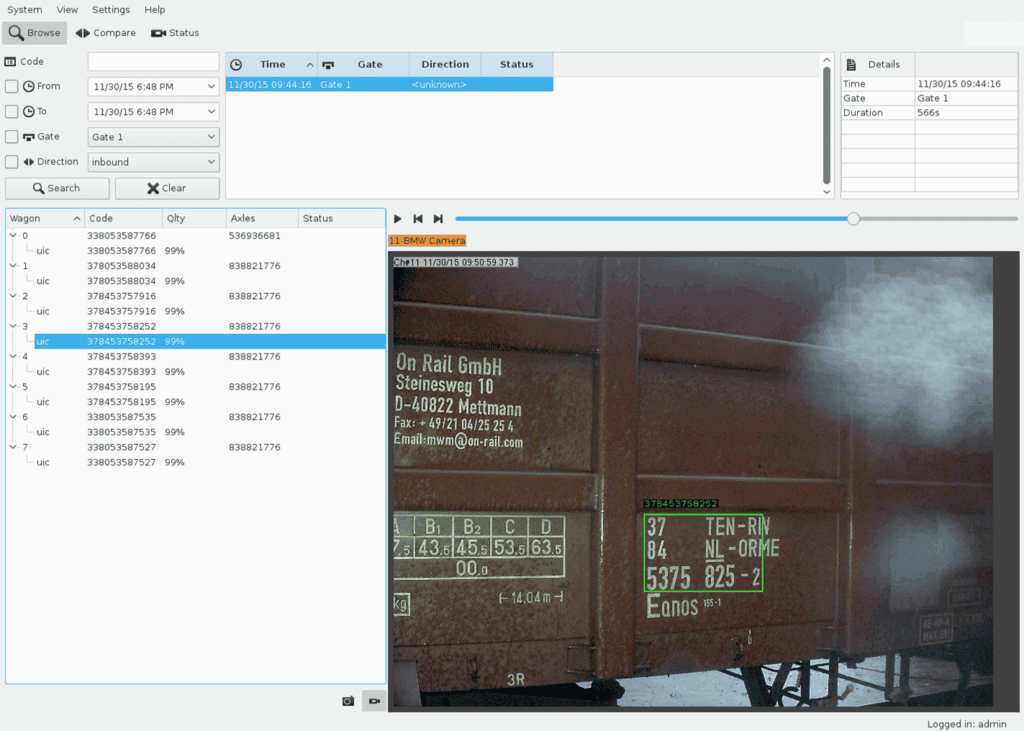Select wagon 5 with code 378453758195
Viewport: 1024px width, 731px height.
[x=196, y=387]
